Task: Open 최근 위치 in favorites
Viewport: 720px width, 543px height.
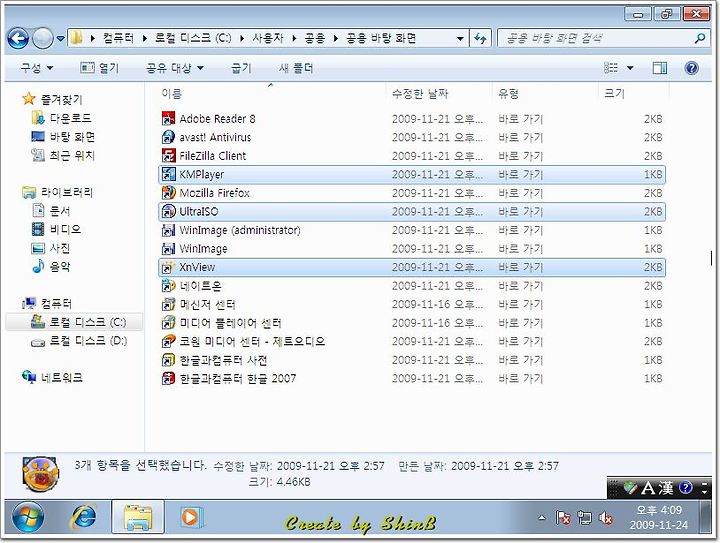Action: [x=63, y=155]
